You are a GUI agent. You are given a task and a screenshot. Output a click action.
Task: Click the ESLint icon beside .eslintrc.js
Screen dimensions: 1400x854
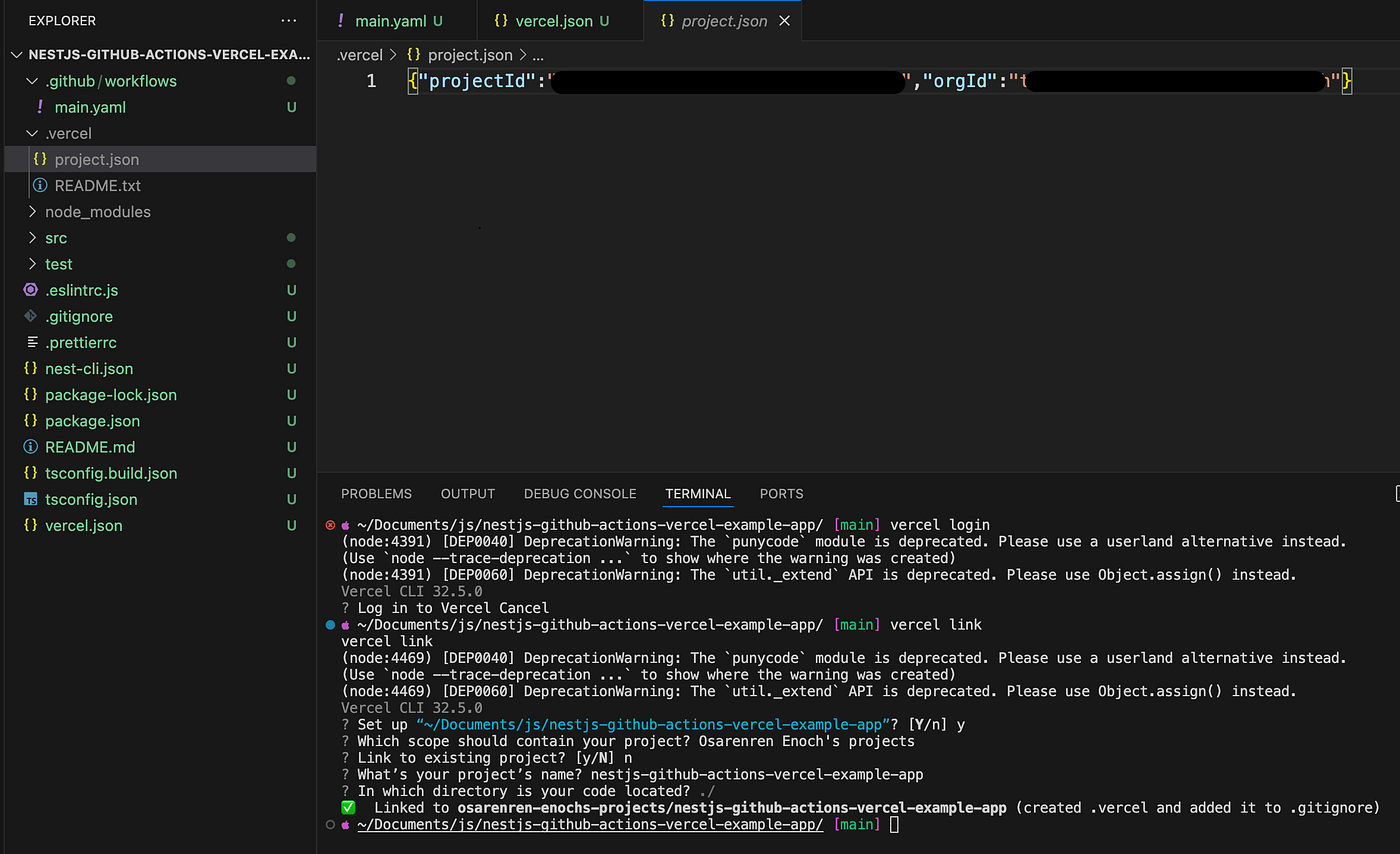tap(31, 290)
